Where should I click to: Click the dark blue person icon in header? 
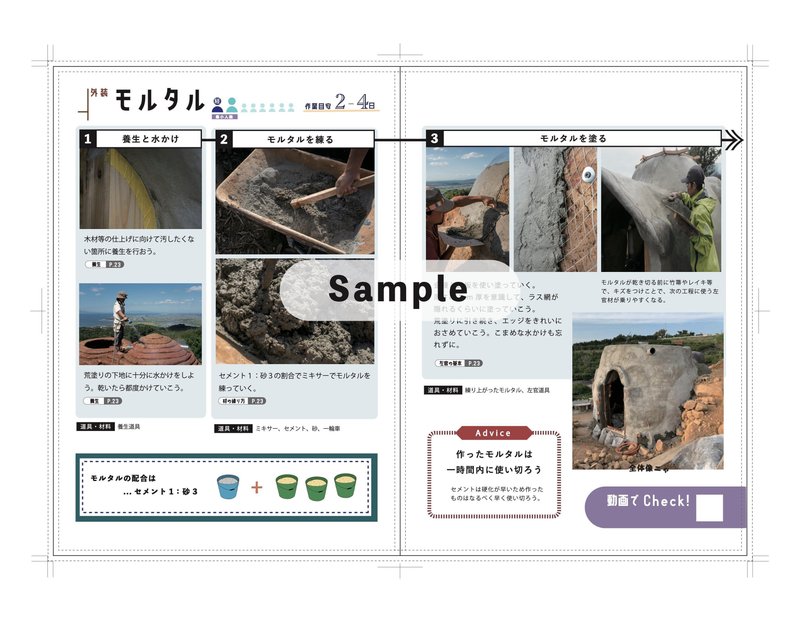click(218, 105)
